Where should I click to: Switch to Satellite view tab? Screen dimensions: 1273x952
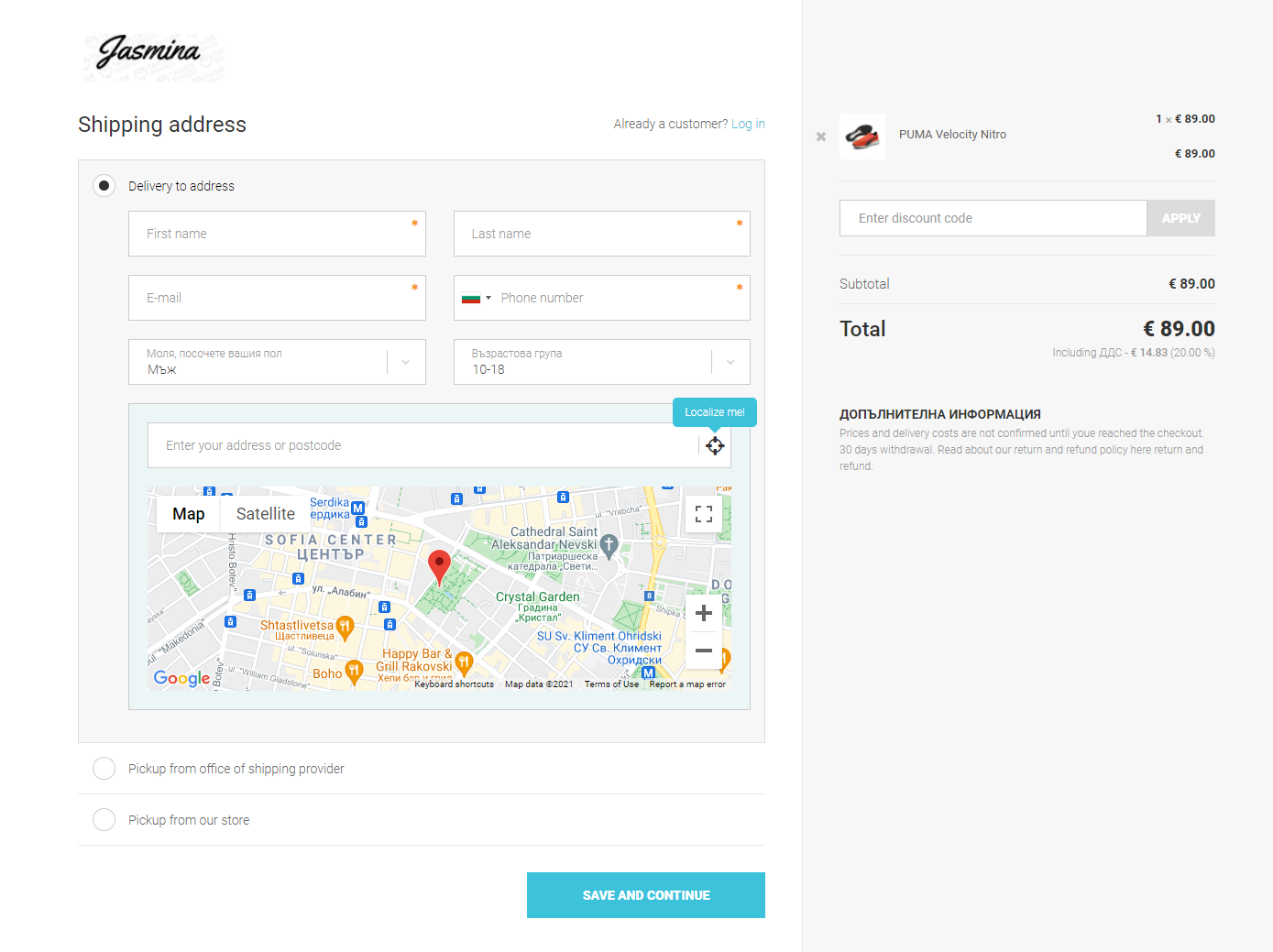(266, 514)
